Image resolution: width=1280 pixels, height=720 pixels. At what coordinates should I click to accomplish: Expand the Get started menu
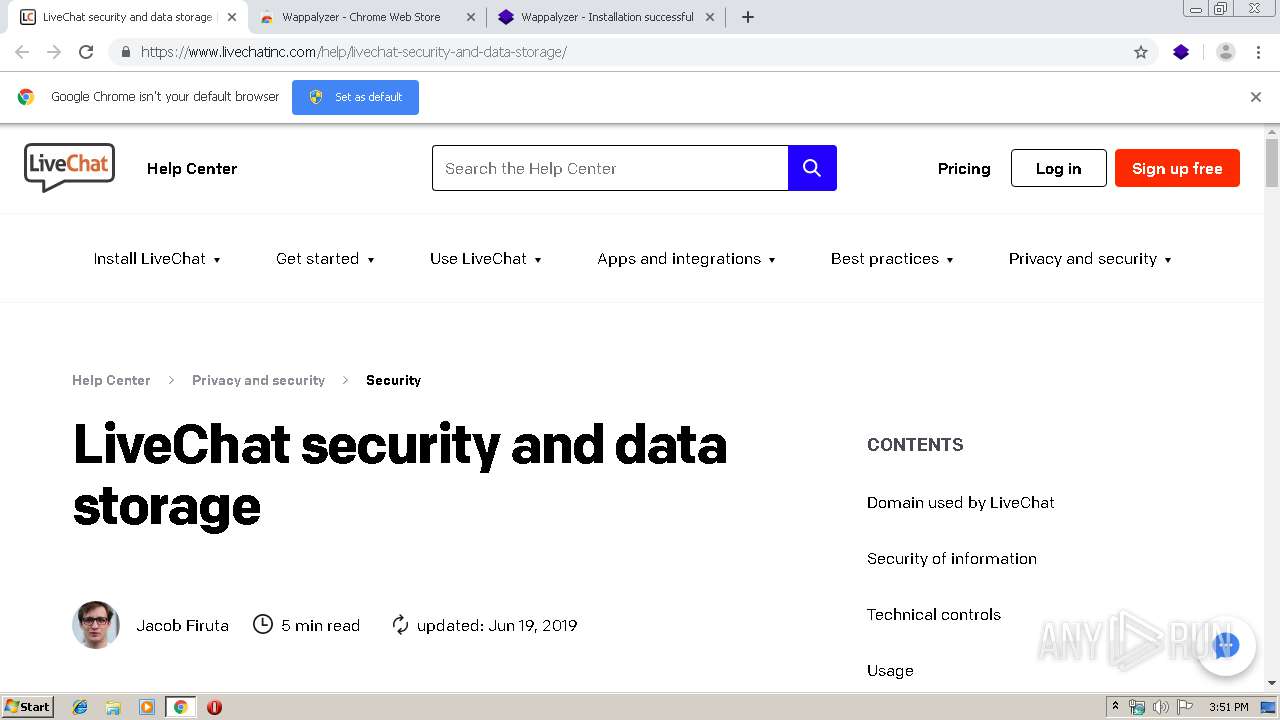325,259
